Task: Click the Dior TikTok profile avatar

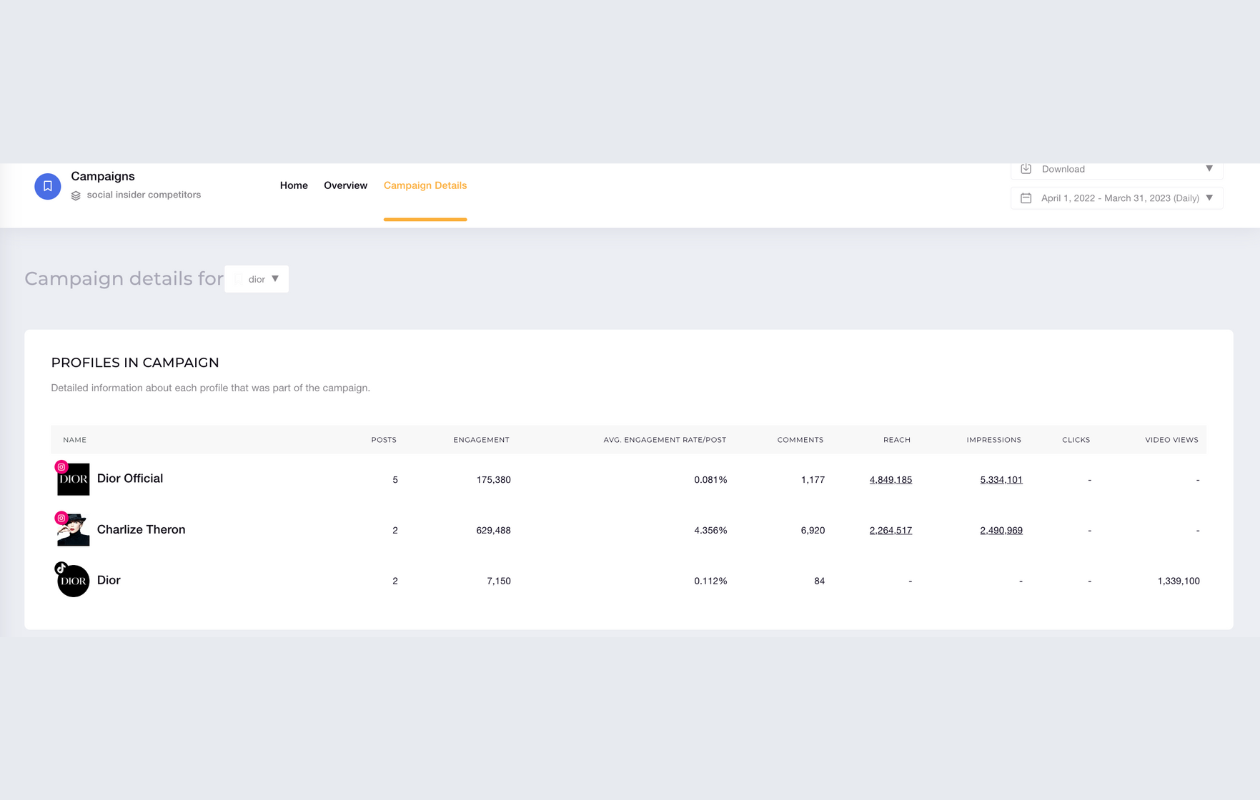Action: (73, 581)
